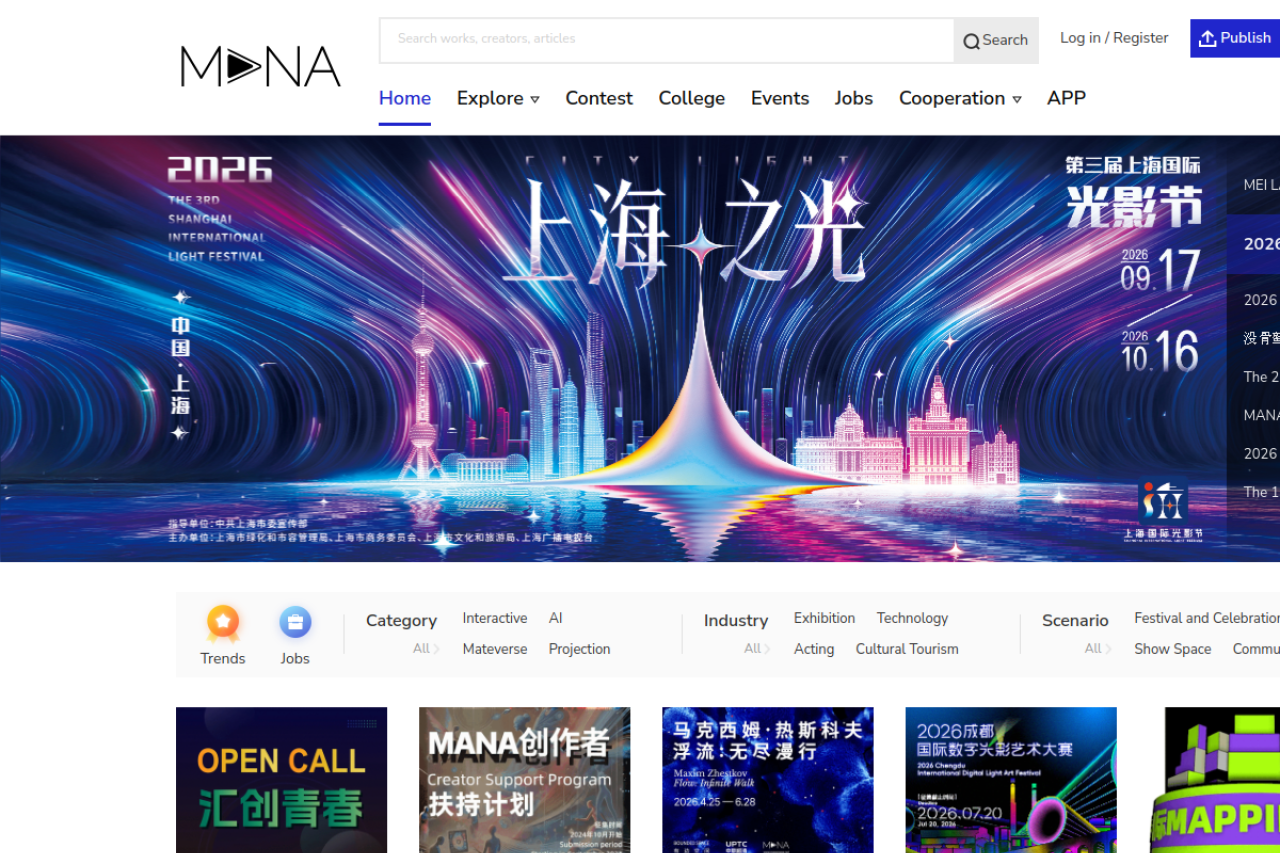Select the Festival and Celebration scenario
This screenshot has width=1280, height=853.
click(1207, 618)
